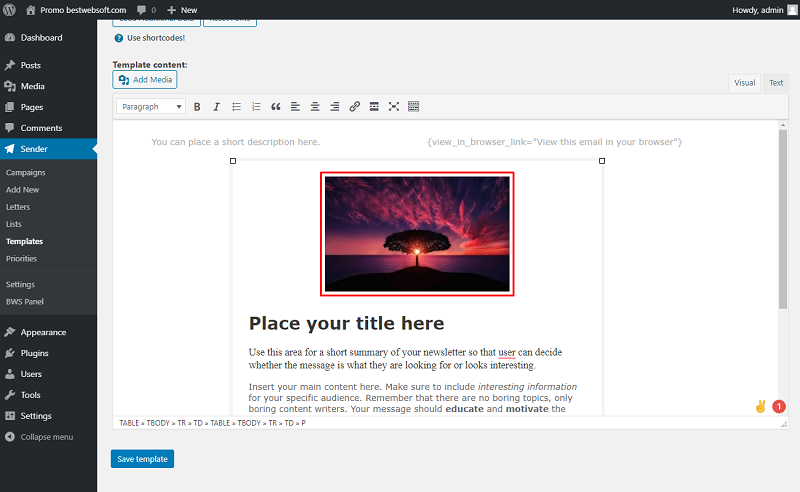
Task: Go to Sender Lists
Action: [13, 224]
